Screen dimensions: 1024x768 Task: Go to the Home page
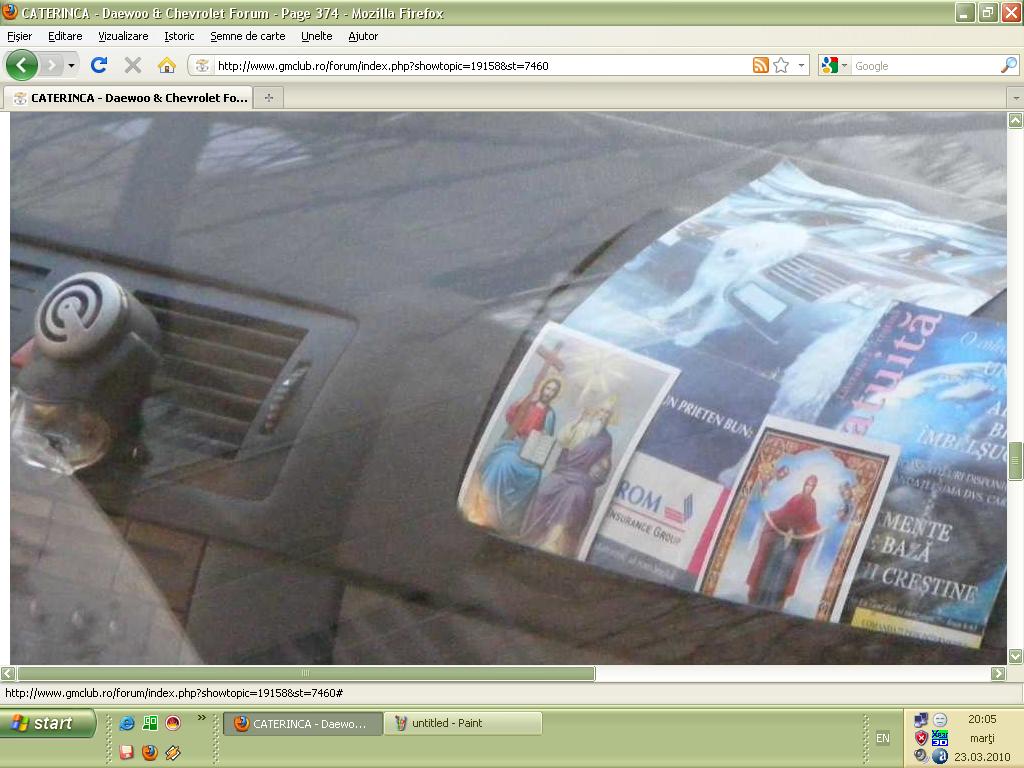click(x=167, y=65)
